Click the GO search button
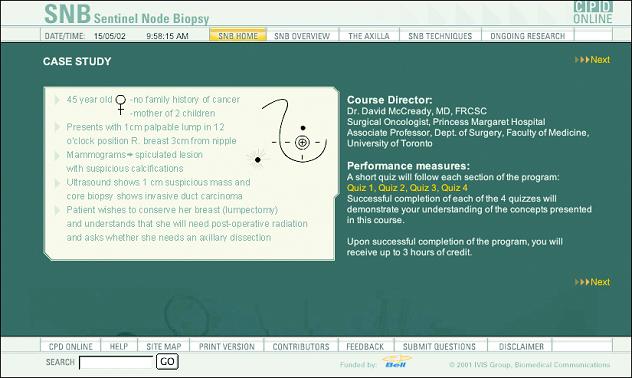632x378 pixels. [167, 361]
